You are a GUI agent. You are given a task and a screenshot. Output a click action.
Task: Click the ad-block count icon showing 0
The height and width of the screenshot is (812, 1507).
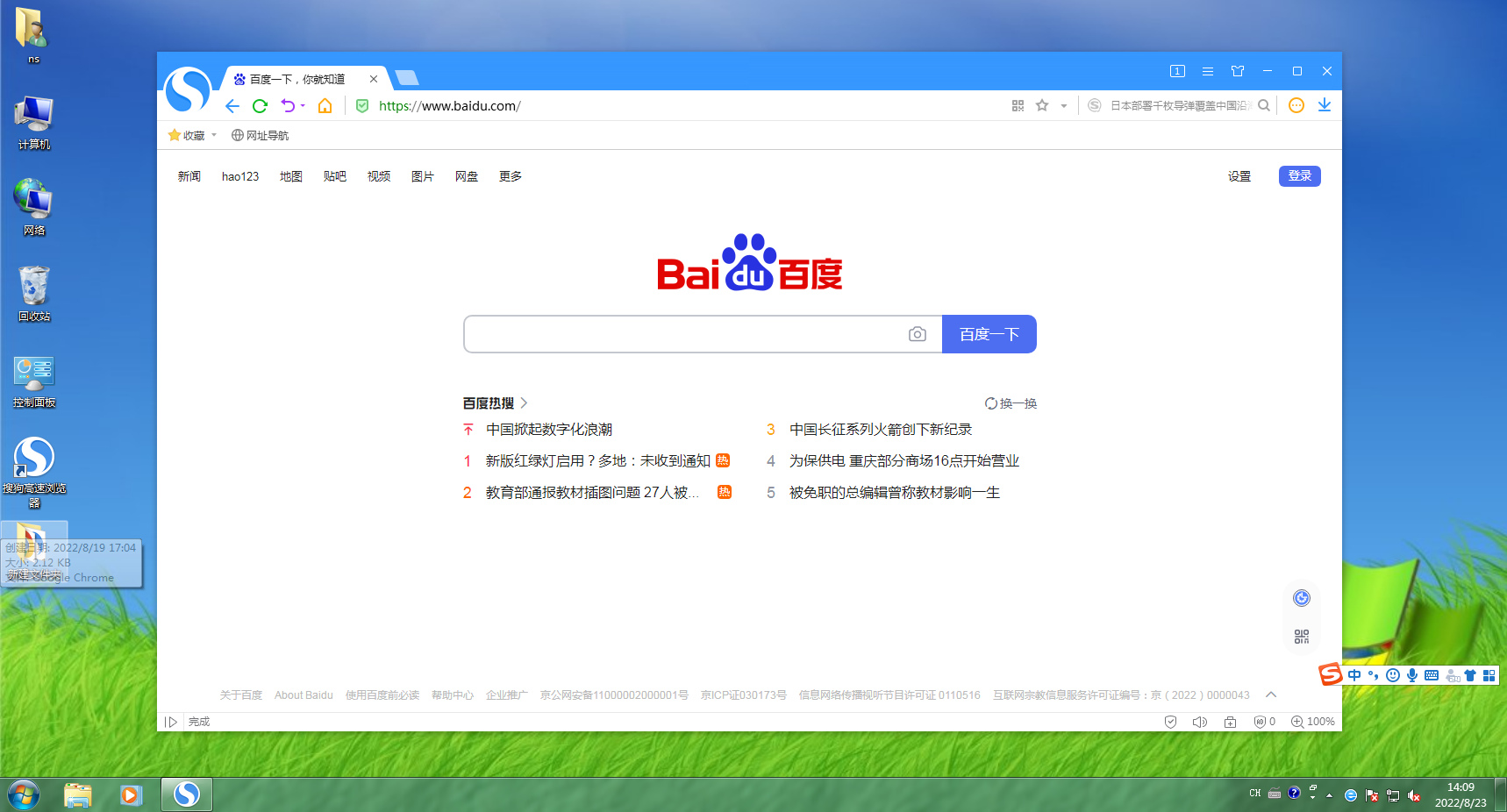(1264, 722)
